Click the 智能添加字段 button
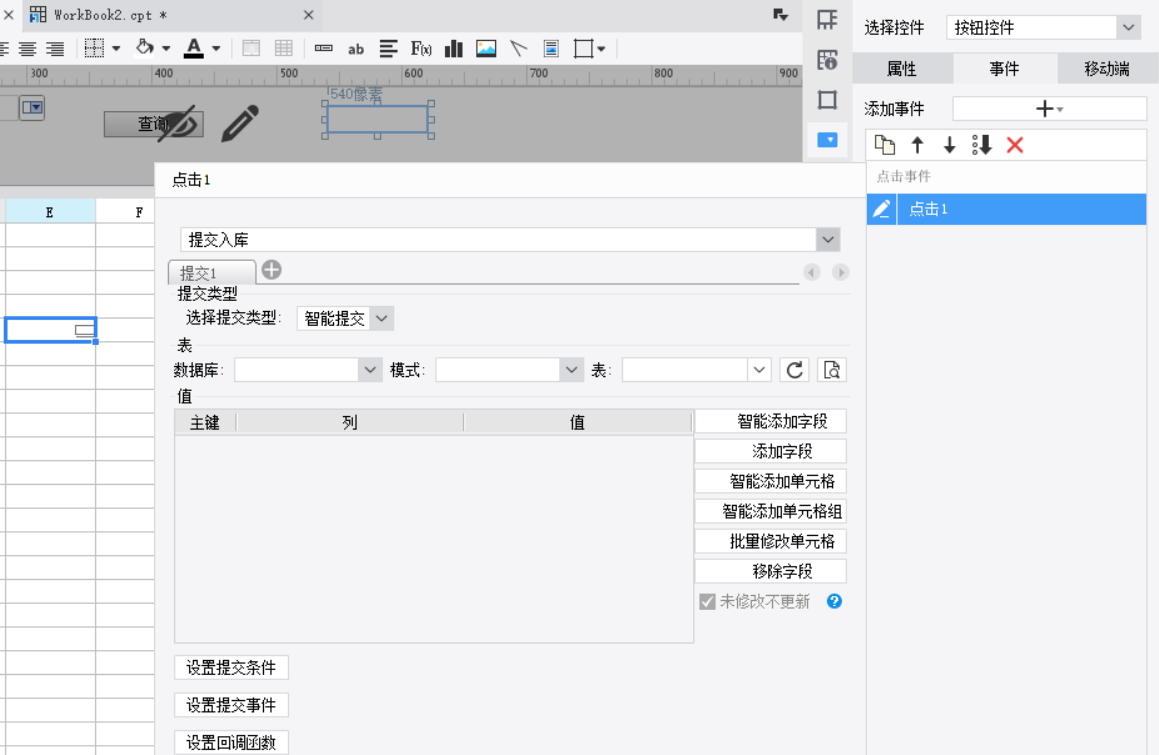The height and width of the screenshot is (755, 1159). click(x=770, y=421)
